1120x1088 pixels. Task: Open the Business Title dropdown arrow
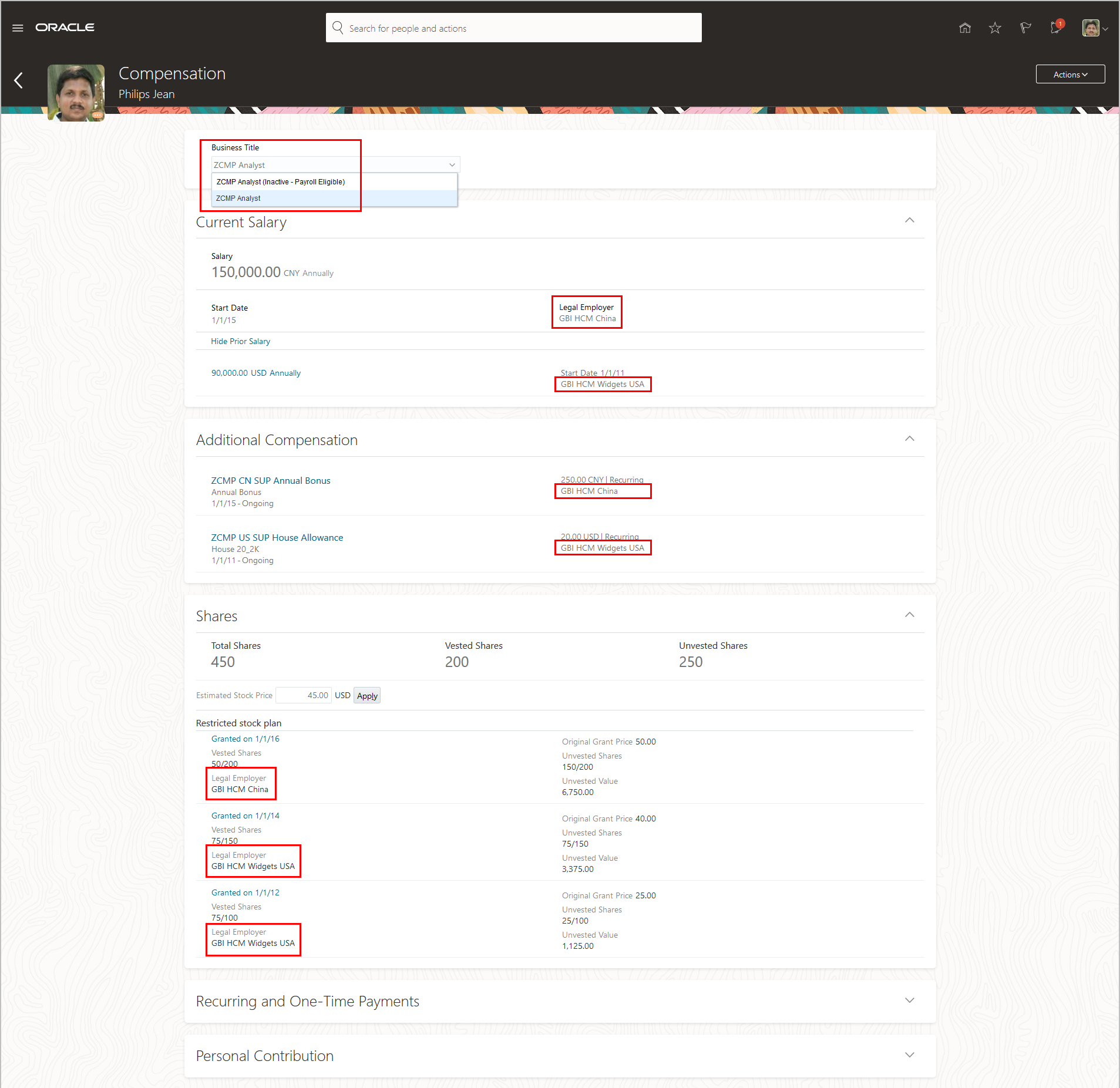tap(452, 165)
